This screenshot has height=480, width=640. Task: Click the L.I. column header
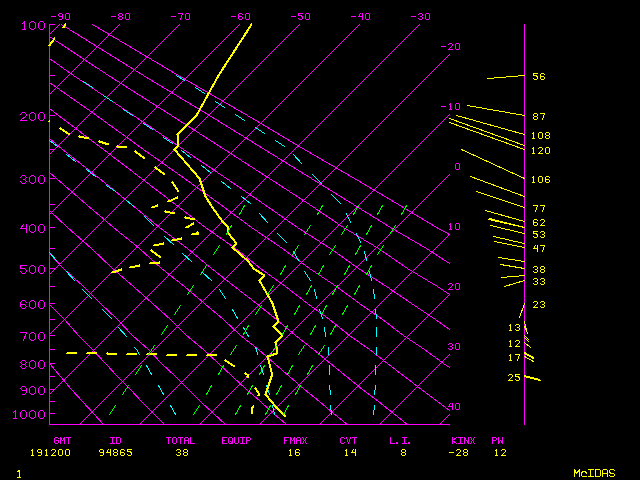click(400, 440)
